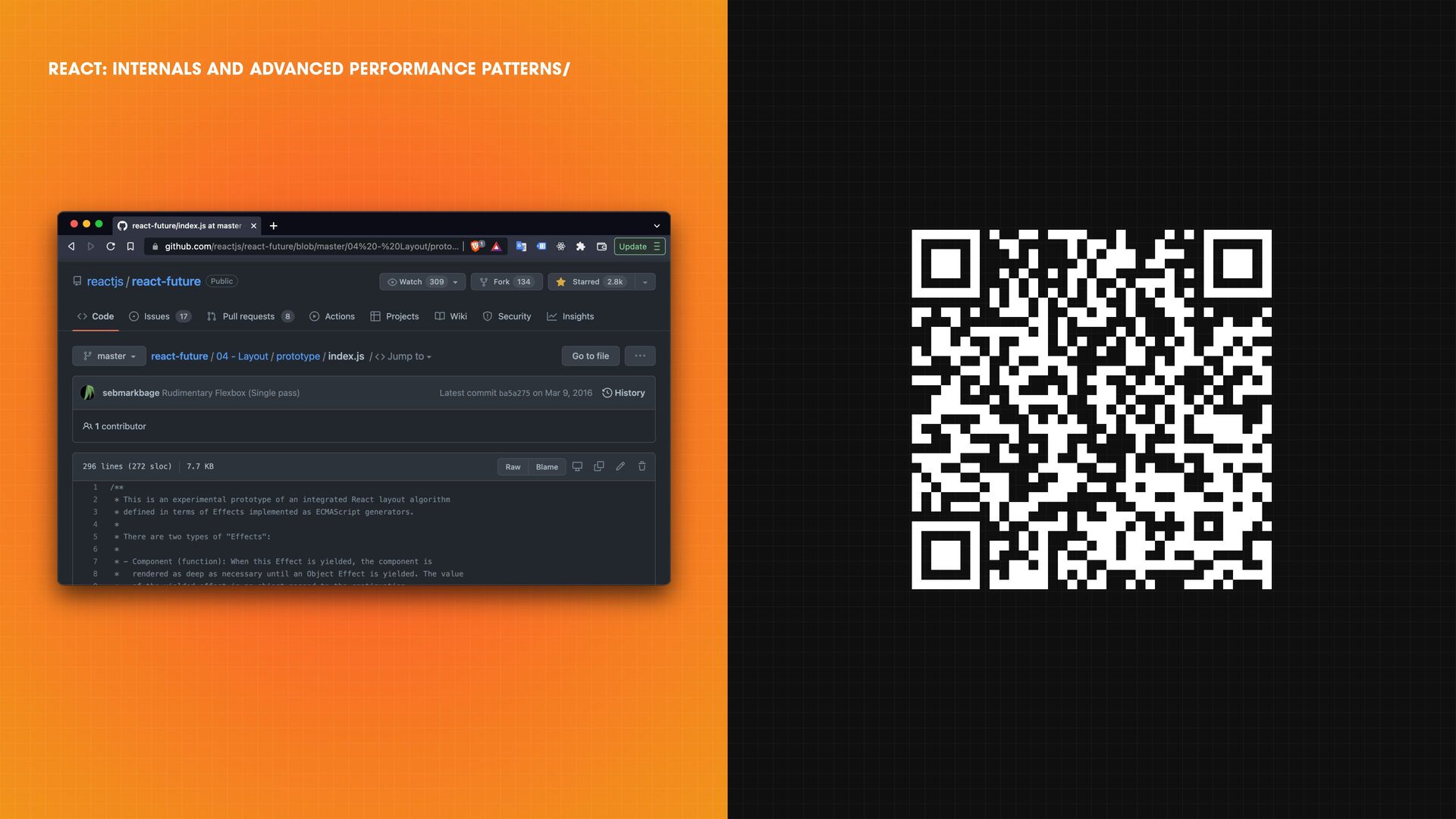
Task: Open sebmarkbage author profile link
Action: tap(130, 393)
